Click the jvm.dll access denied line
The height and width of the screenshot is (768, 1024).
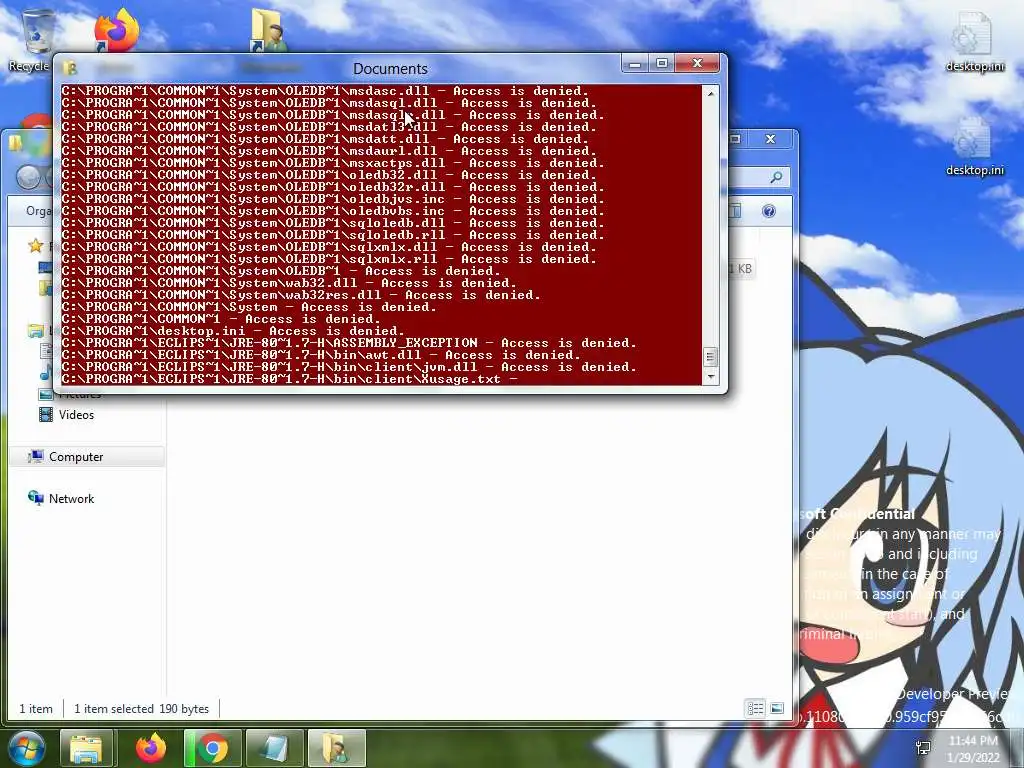click(x=349, y=367)
